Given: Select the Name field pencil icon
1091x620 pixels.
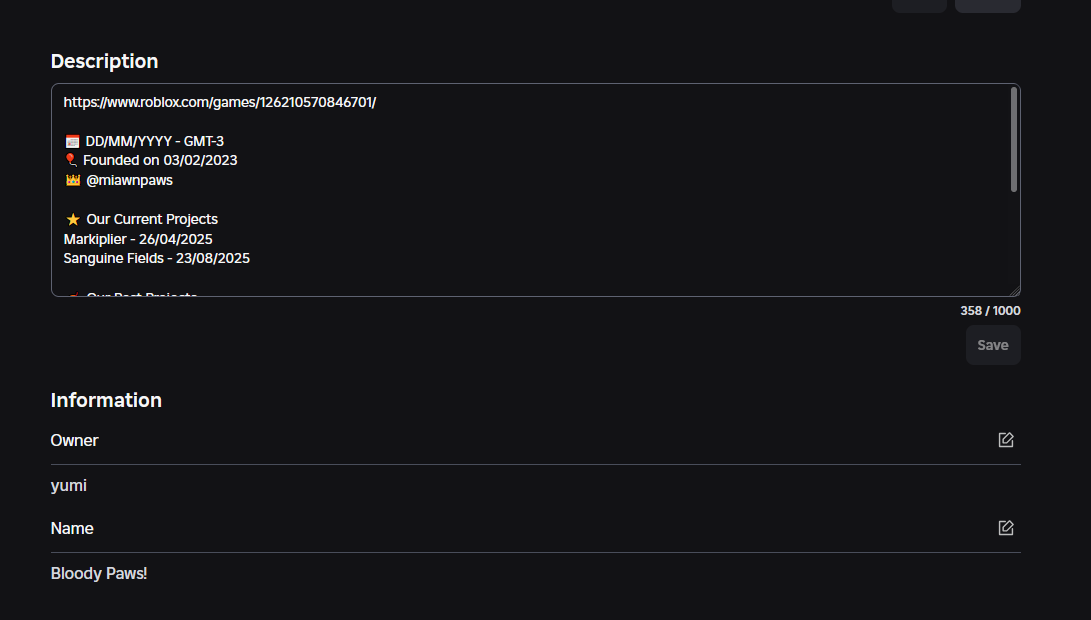Looking at the screenshot, I should (1005, 527).
